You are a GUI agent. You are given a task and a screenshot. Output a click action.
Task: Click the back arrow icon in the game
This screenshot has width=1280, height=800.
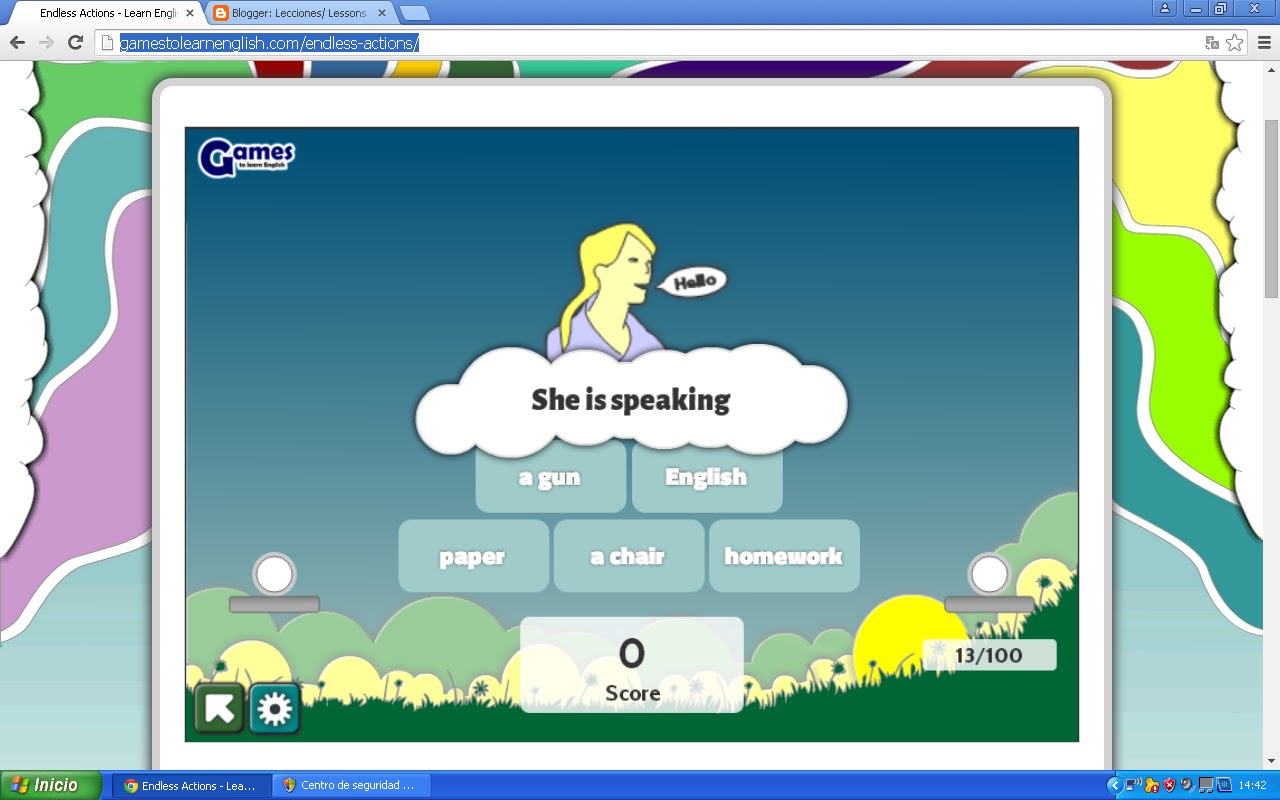pos(219,708)
